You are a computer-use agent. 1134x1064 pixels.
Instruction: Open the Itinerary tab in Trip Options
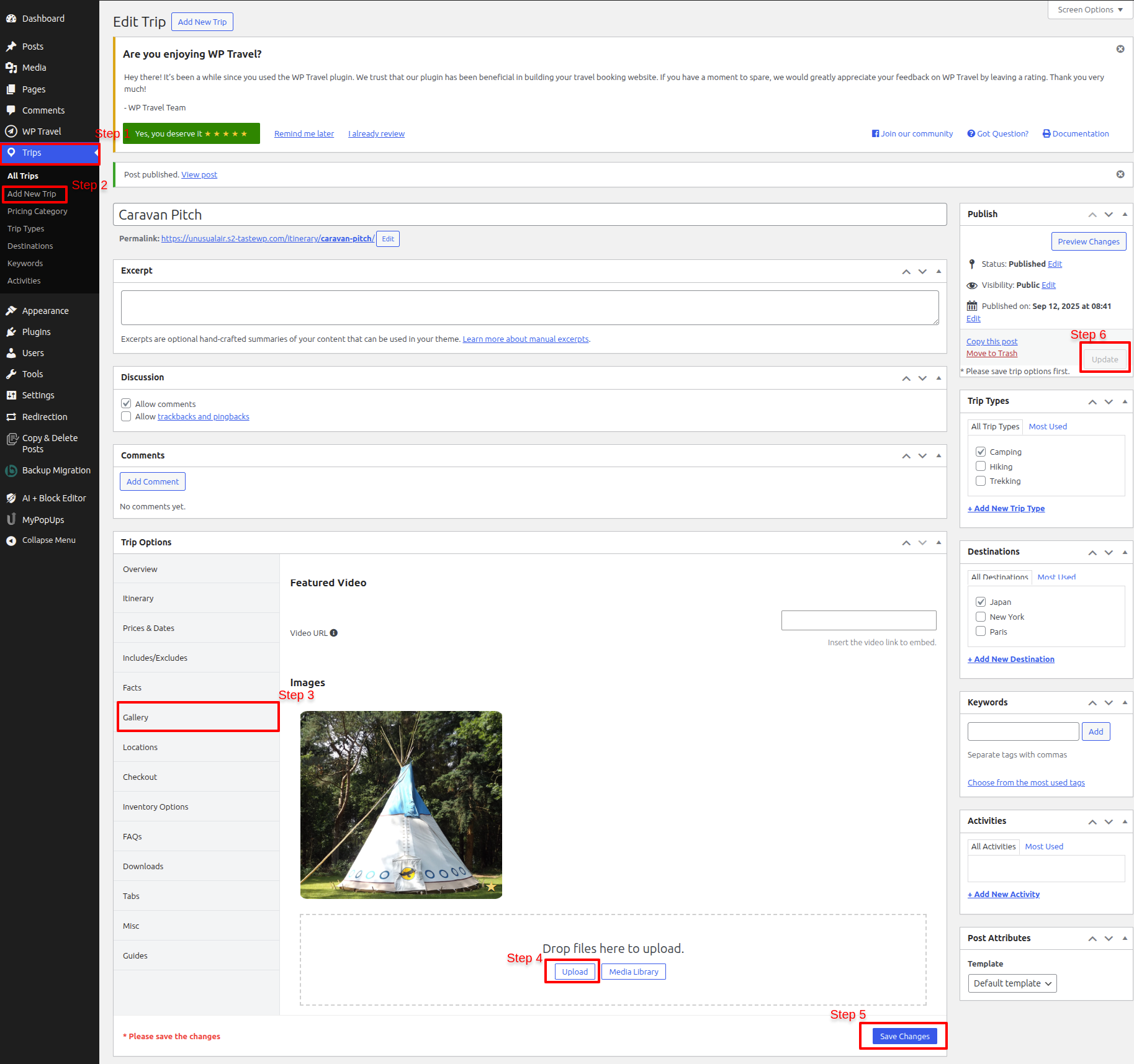(196, 599)
